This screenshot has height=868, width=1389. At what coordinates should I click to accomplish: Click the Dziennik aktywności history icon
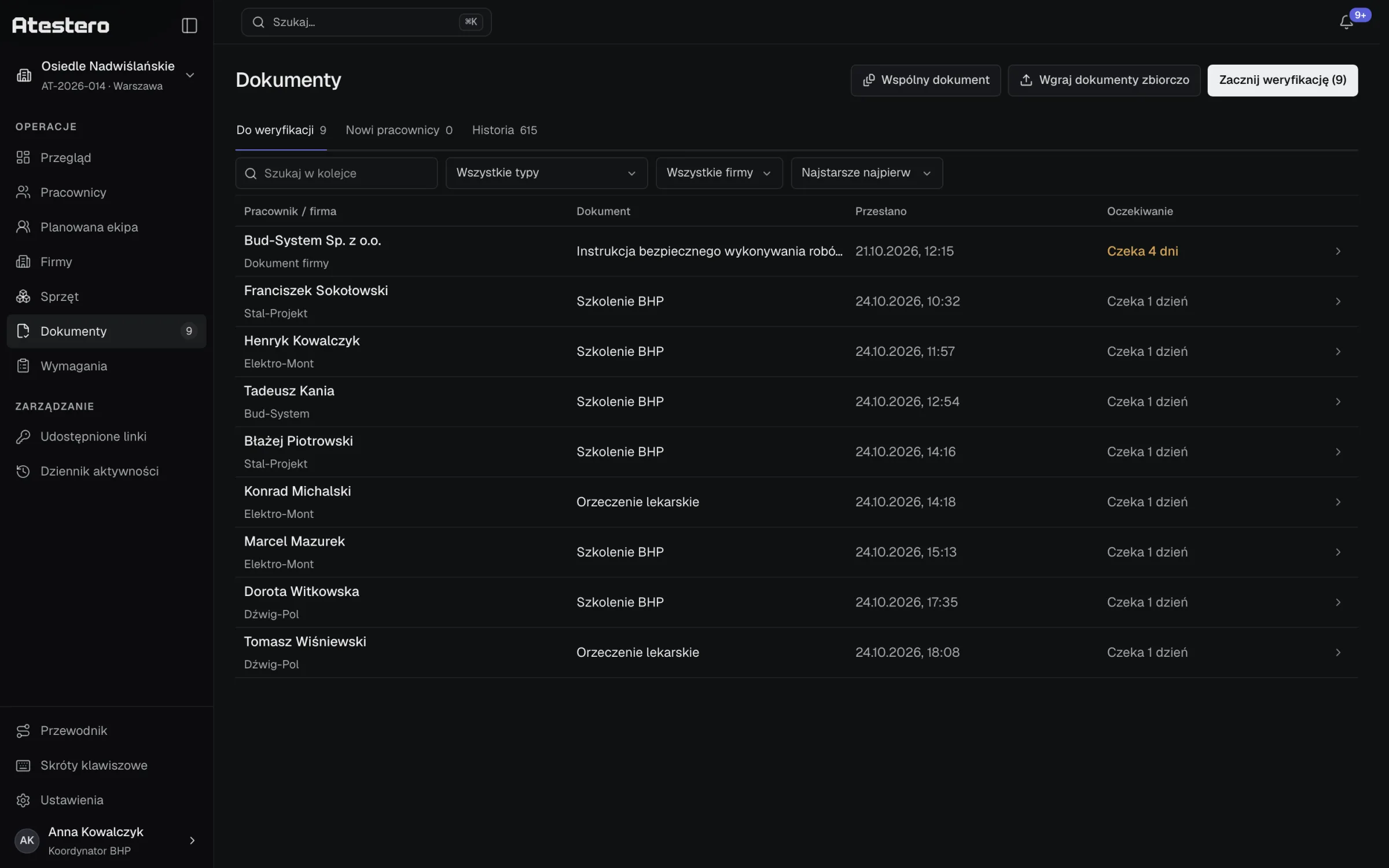(23, 471)
